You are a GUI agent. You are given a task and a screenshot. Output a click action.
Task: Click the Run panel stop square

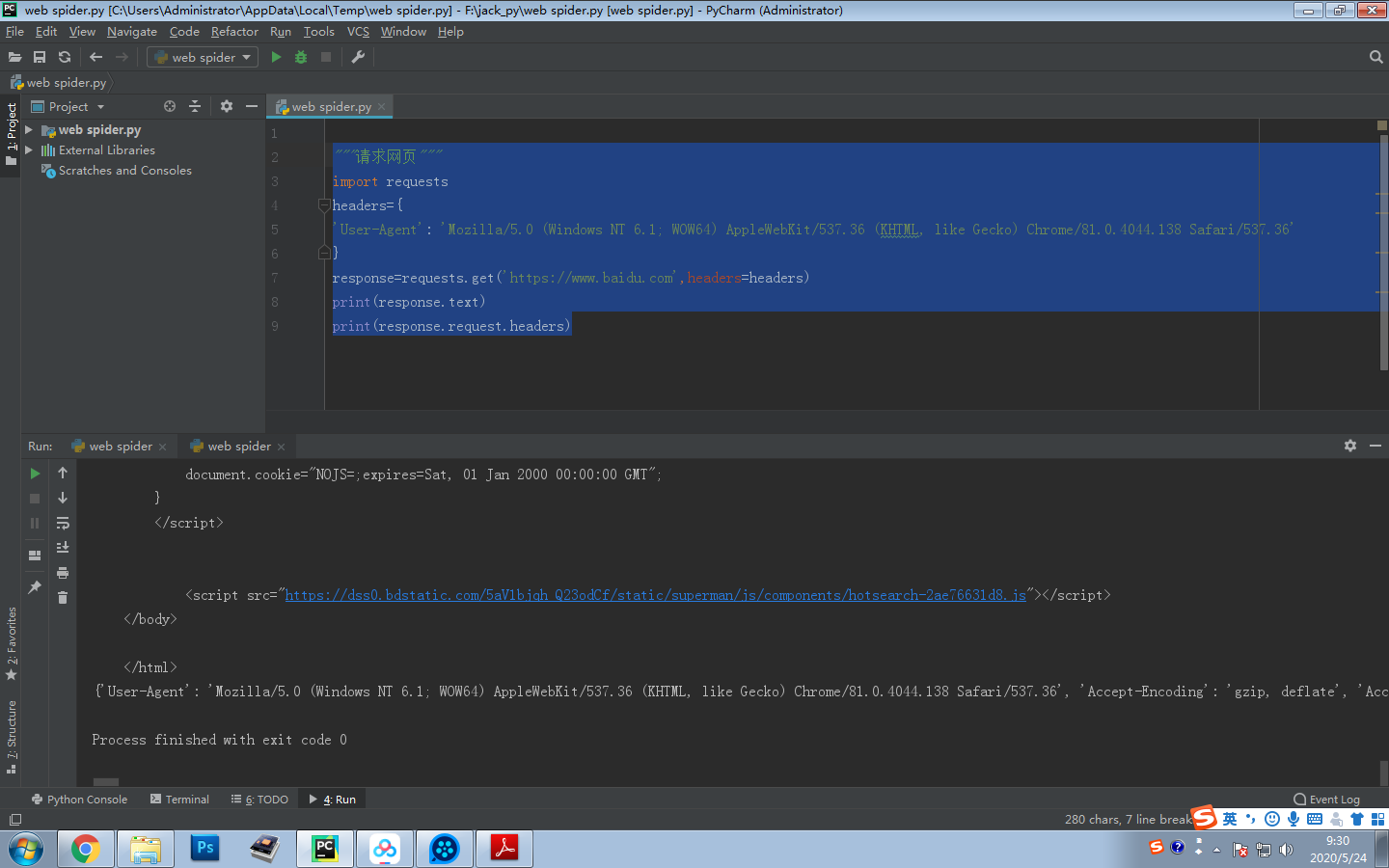[35, 499]
